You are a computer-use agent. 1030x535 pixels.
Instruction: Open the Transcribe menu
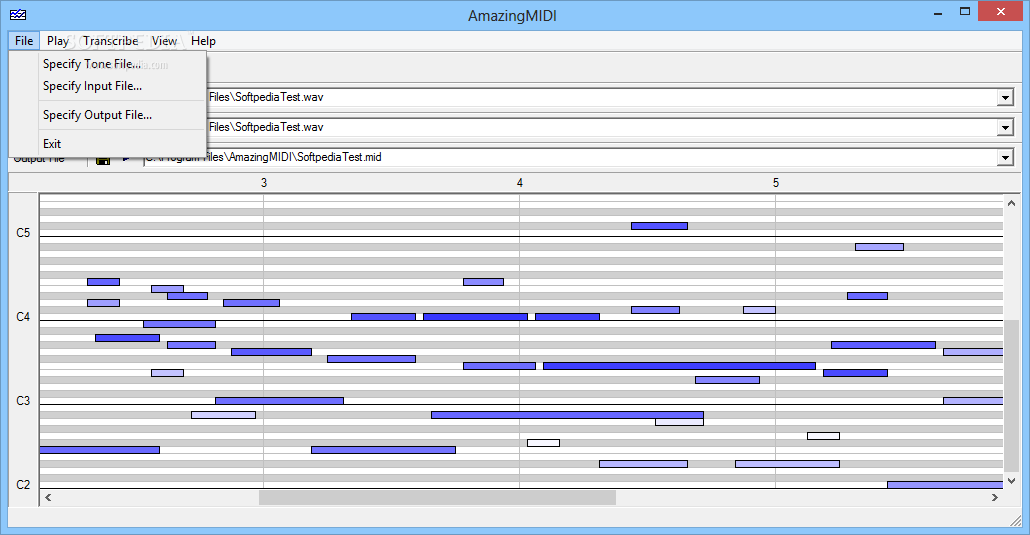[x=110, y=41]
